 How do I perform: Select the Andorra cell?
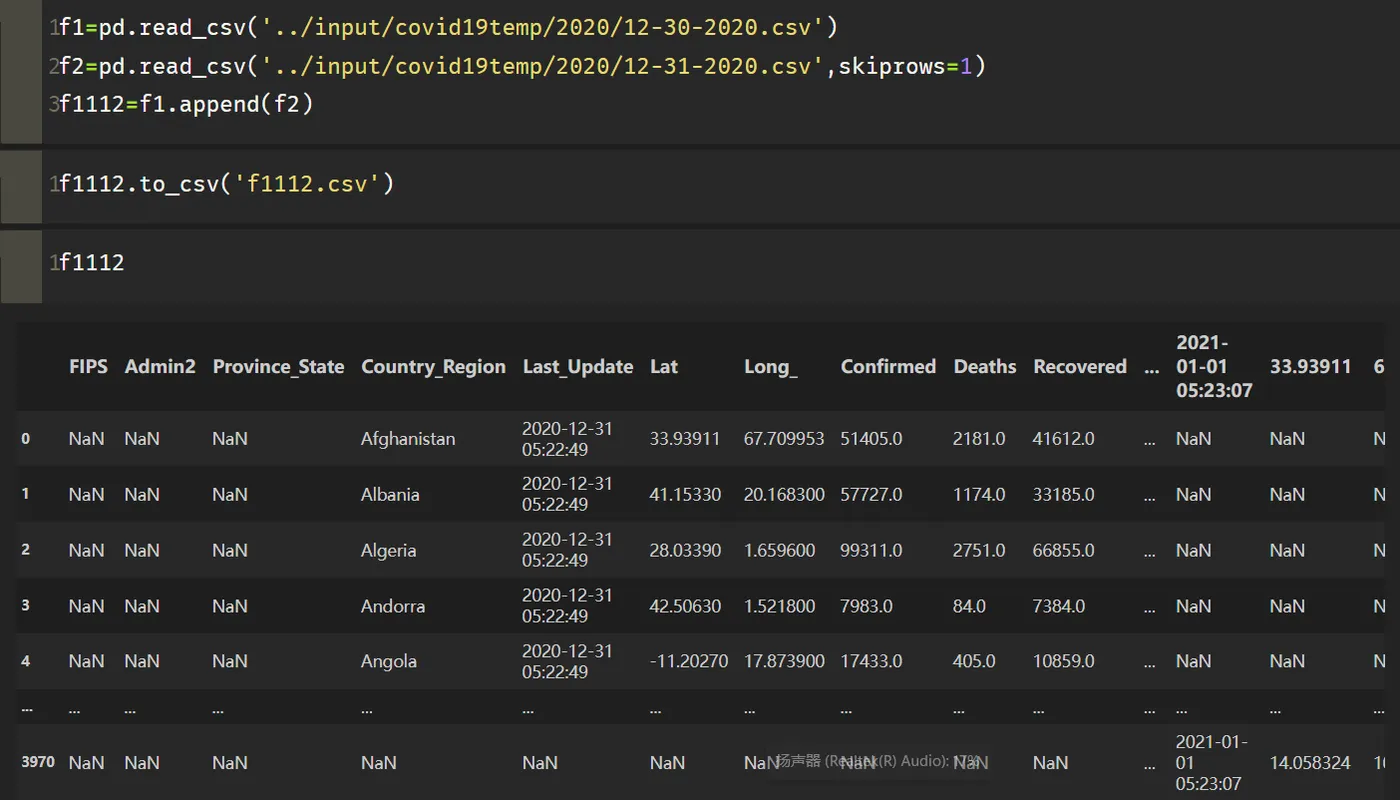[392, 607]
